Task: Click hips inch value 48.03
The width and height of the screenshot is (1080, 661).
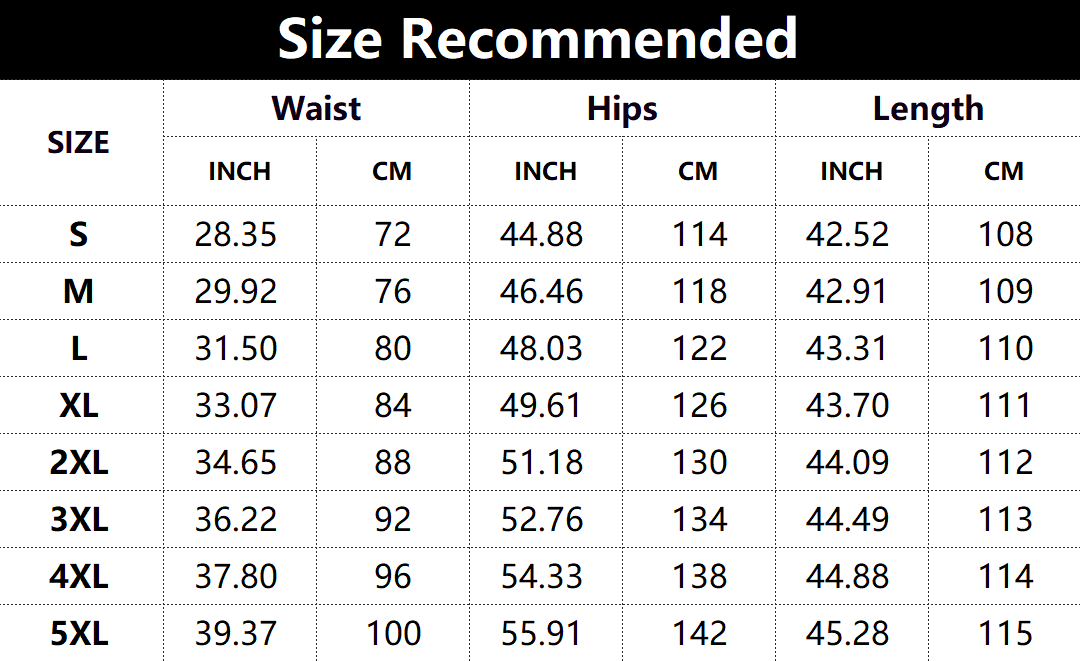Action: [542, 348]
